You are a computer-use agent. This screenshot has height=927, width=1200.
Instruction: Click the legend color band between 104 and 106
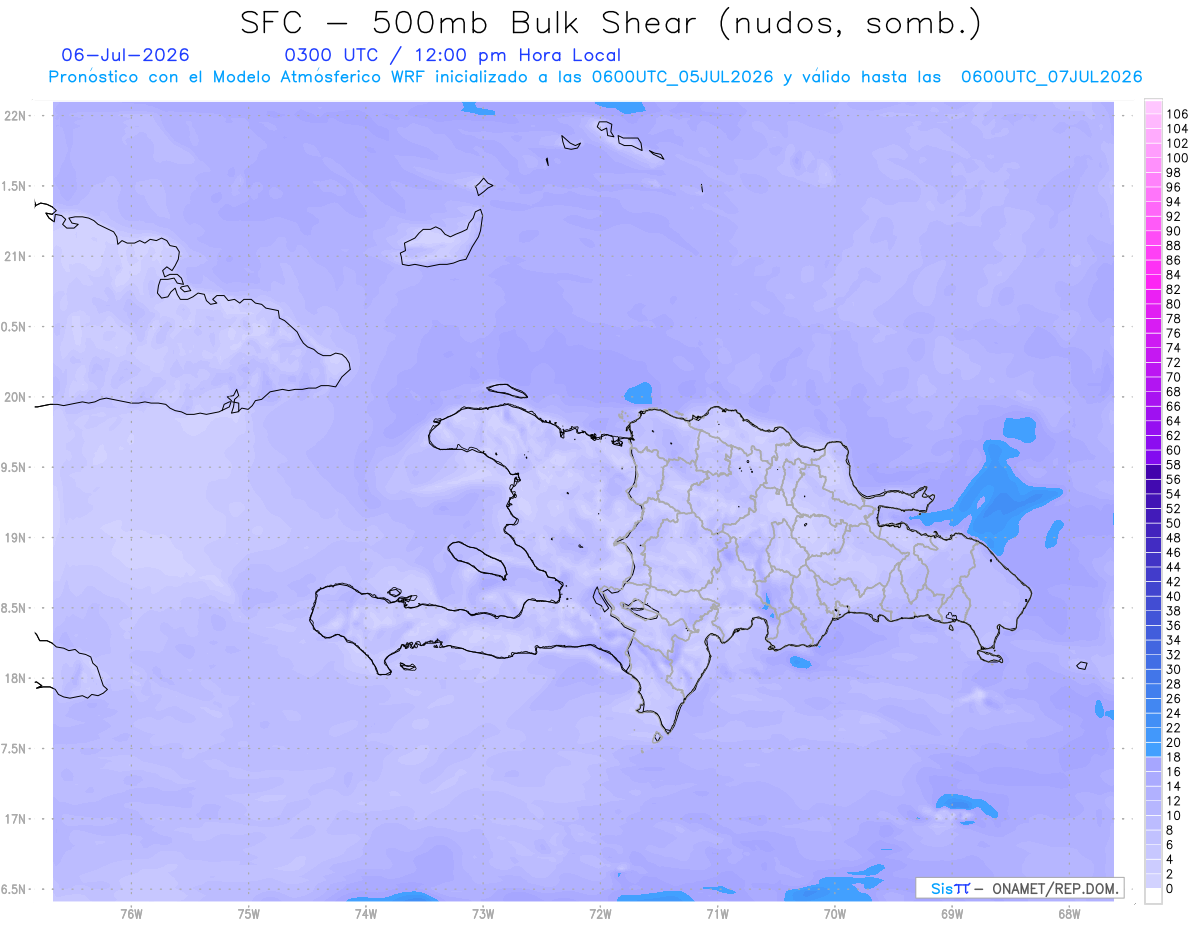click(1153, 121)
